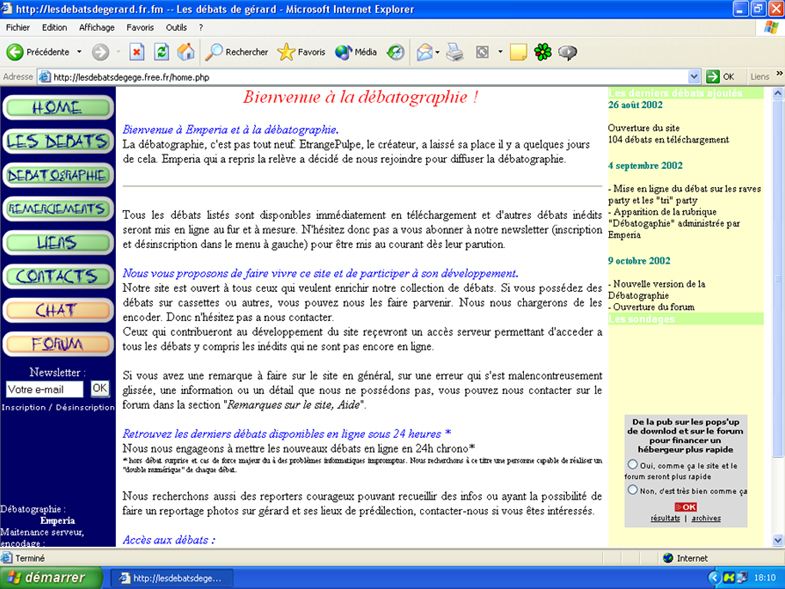Open the Home page house icon
The width and height of the screenshot is (785, 589).
(186, 52)
